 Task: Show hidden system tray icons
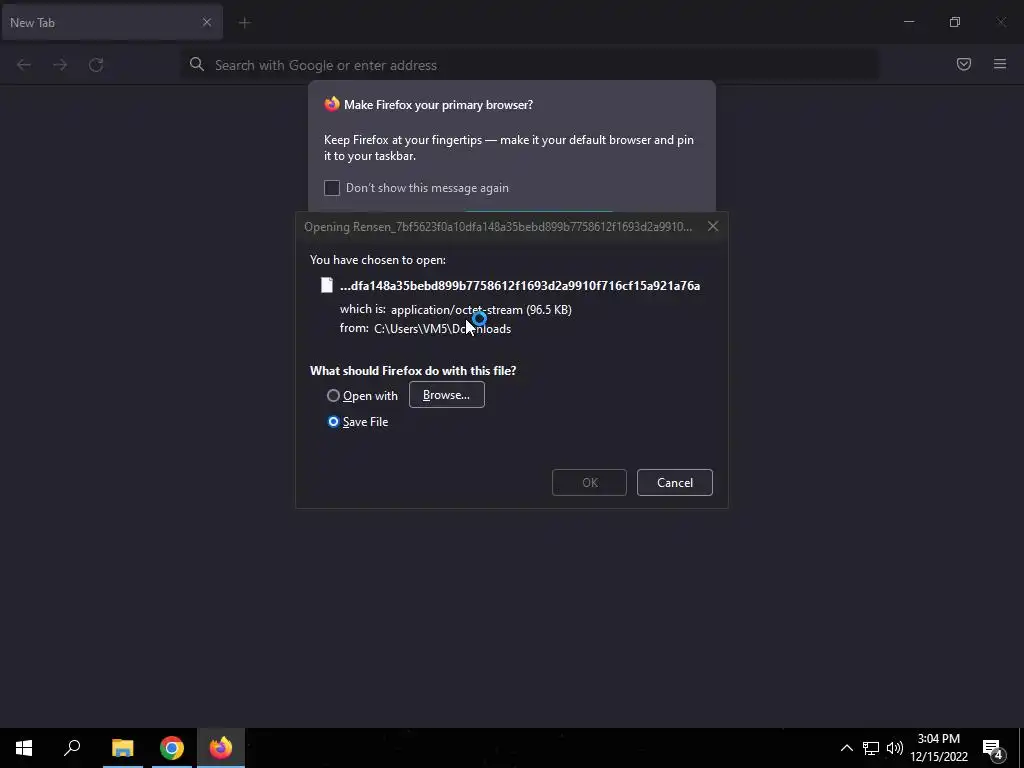pos(846,748)
